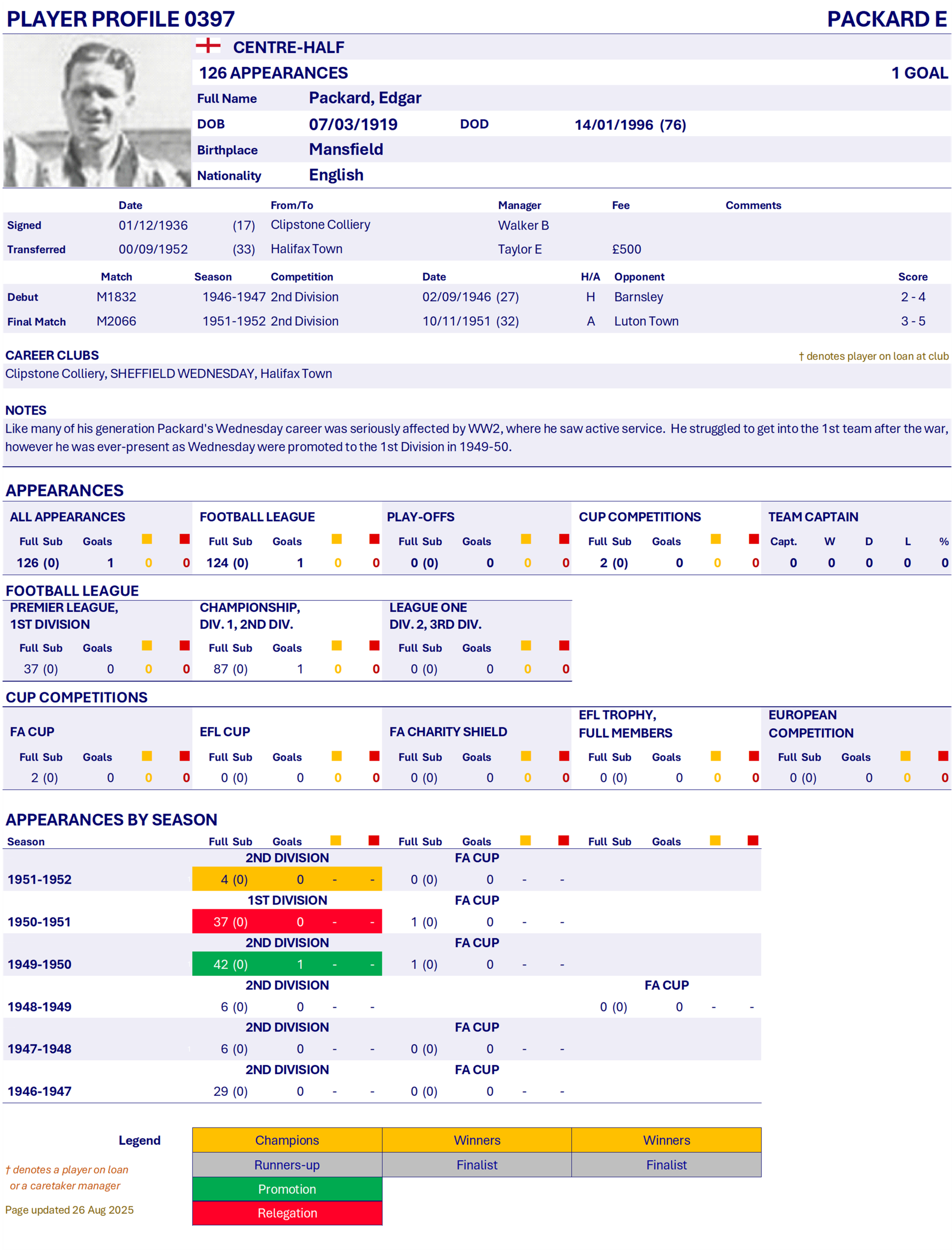Screen dimensions: 952x1250
Task: Click red card icon under EFL Cup
Action: coord(374,756)
